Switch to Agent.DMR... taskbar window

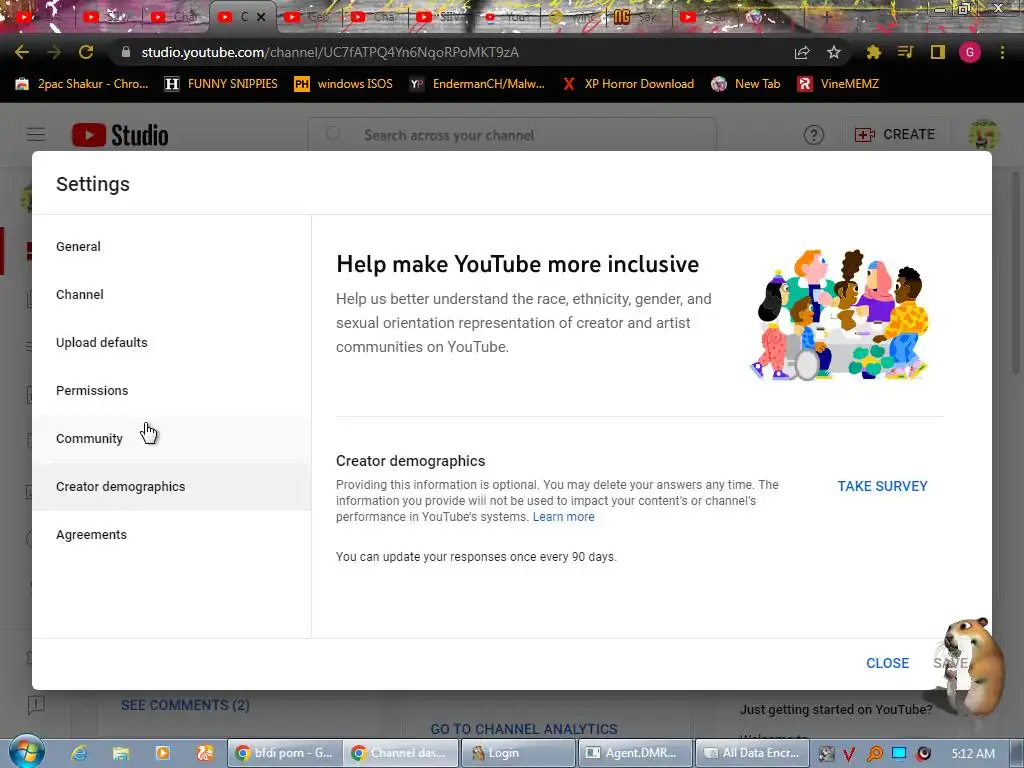point(635,753)
